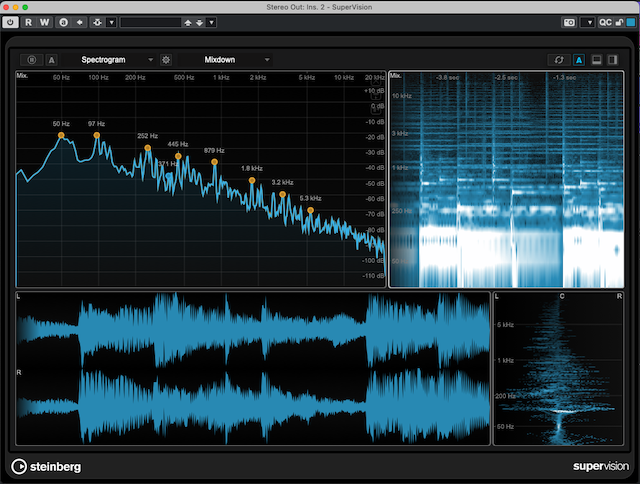Click the A/B settings comparison icon
Viewport: 640px width, 484px height.
coord(64,21)
